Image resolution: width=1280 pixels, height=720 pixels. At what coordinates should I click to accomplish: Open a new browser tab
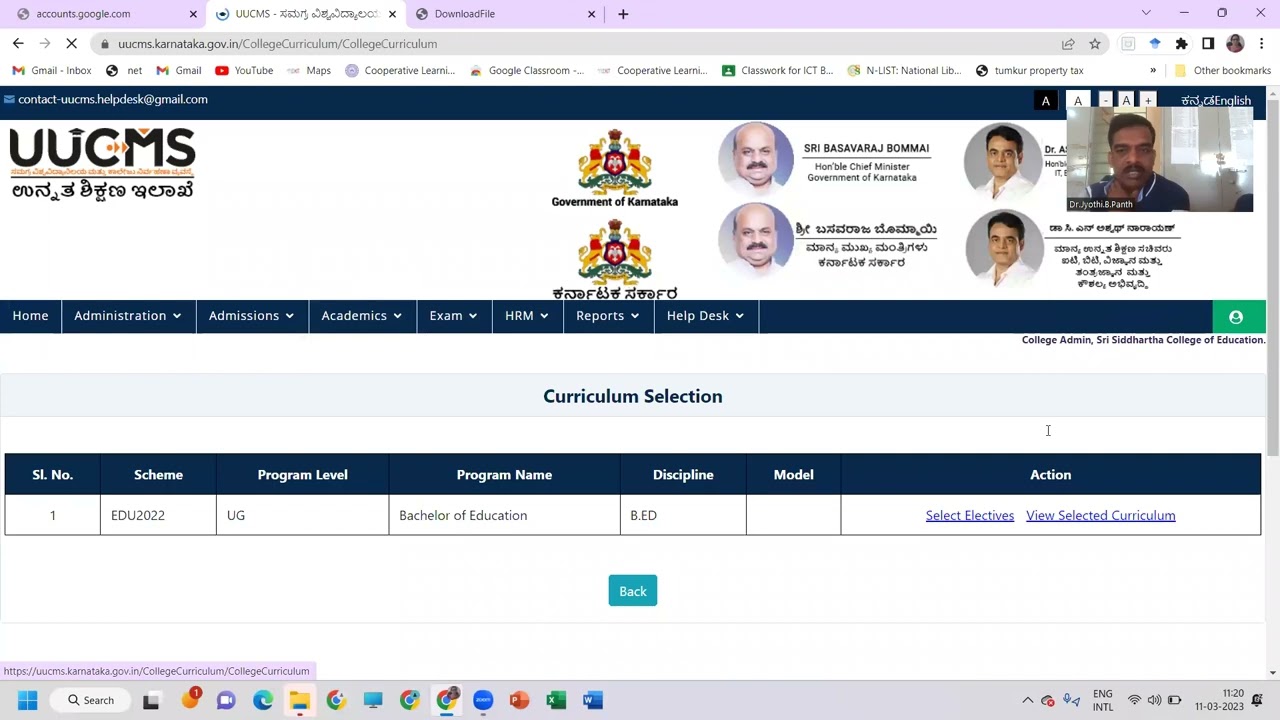click(x=623, y=14)
